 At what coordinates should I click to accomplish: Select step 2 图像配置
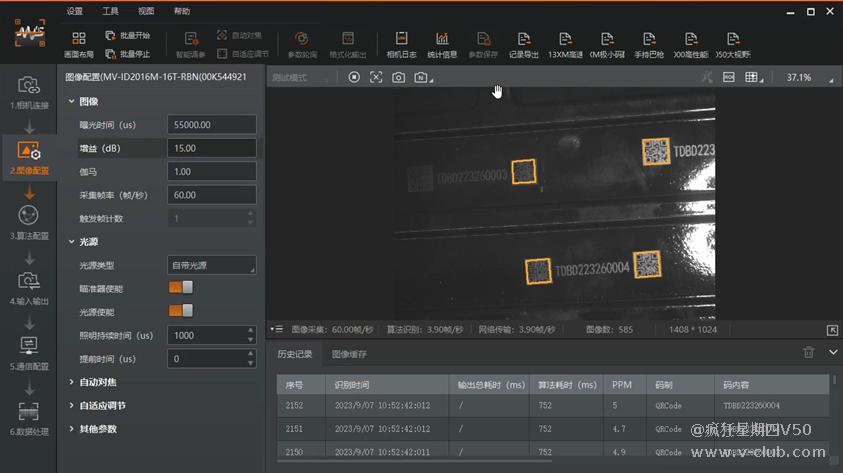pos(29,157)
